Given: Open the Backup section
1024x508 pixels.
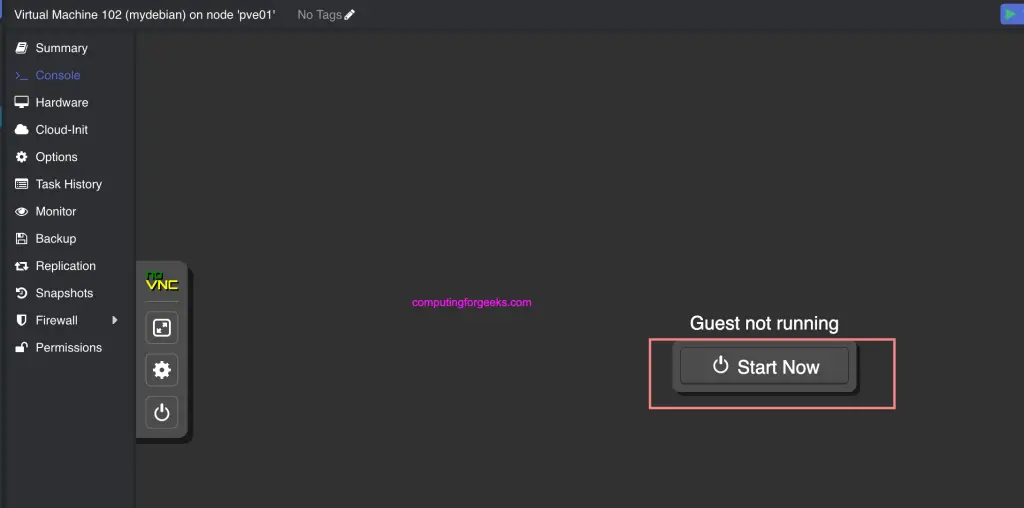Looking at the screenshot, I should pos(56,239).
